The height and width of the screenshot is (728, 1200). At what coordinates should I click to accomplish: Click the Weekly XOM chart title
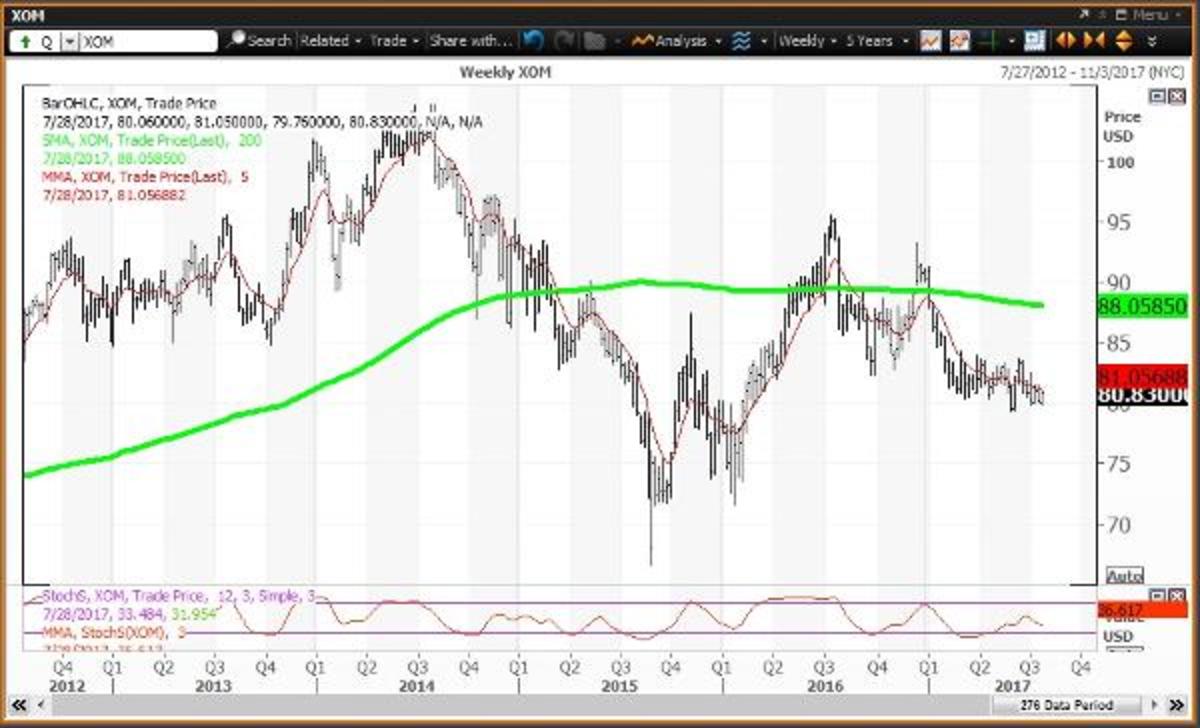point(505,73)
